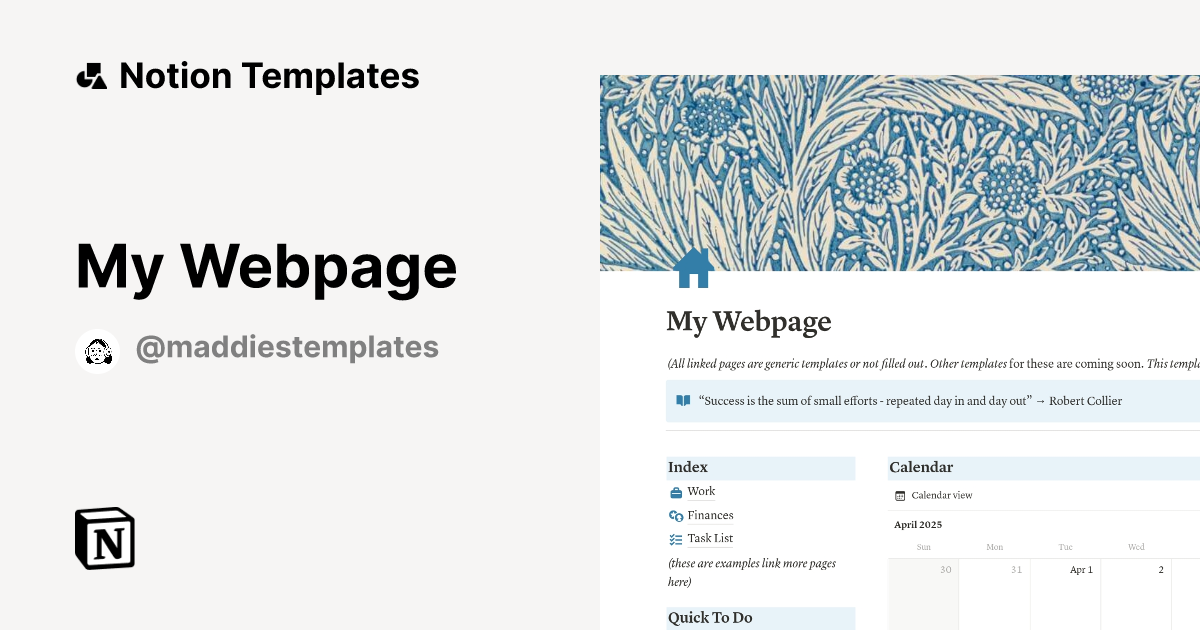The image size is (1200, 630).
Task: Click the coins icon beside Finances
Action: coord(676,515)
